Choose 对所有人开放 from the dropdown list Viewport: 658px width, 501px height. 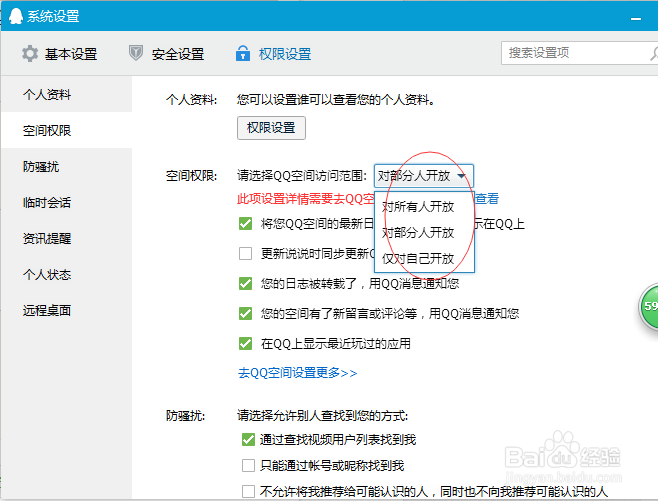(x=424, y=206)
